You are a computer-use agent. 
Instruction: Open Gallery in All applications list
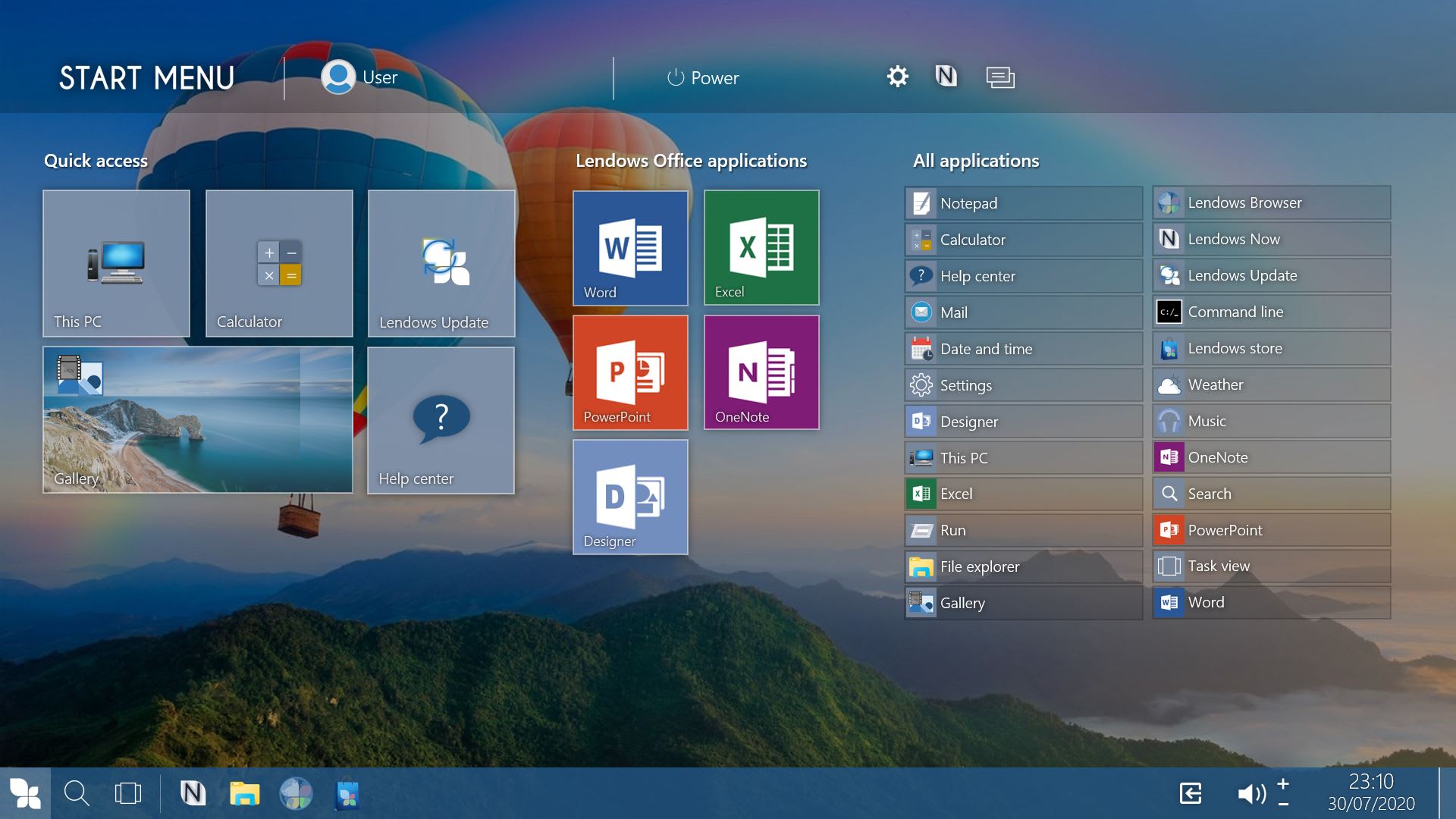point(1024,603)
